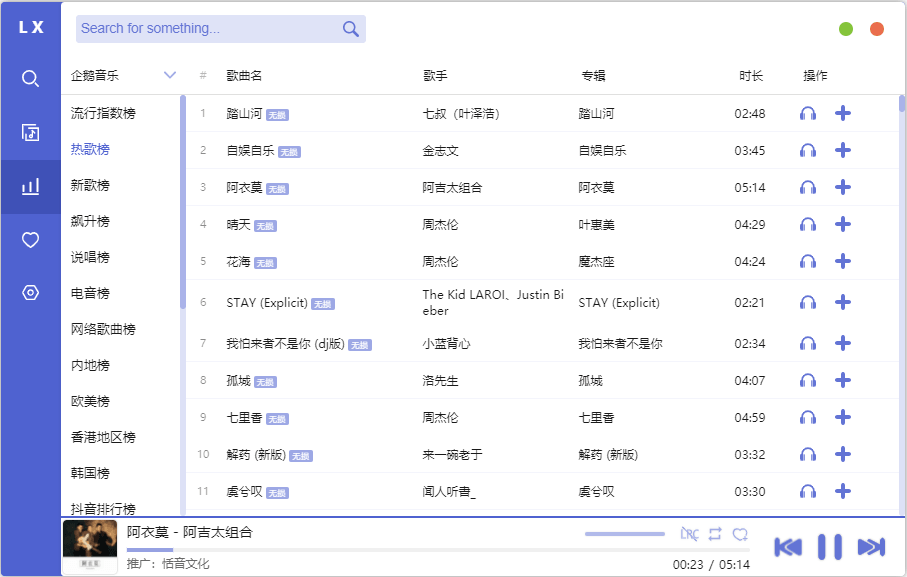Click artist 小蓝背心
This screenshot has height=577, width=907.
click(447, 343)
